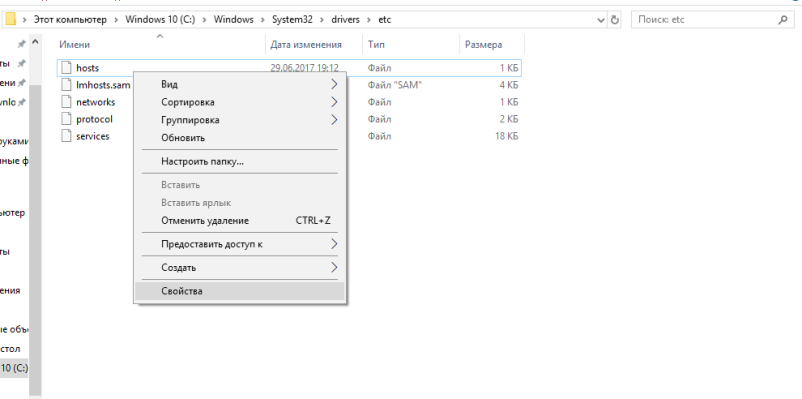
Task: Select the hosts file name
Action: pyautogui.click(x=87, y=68)
